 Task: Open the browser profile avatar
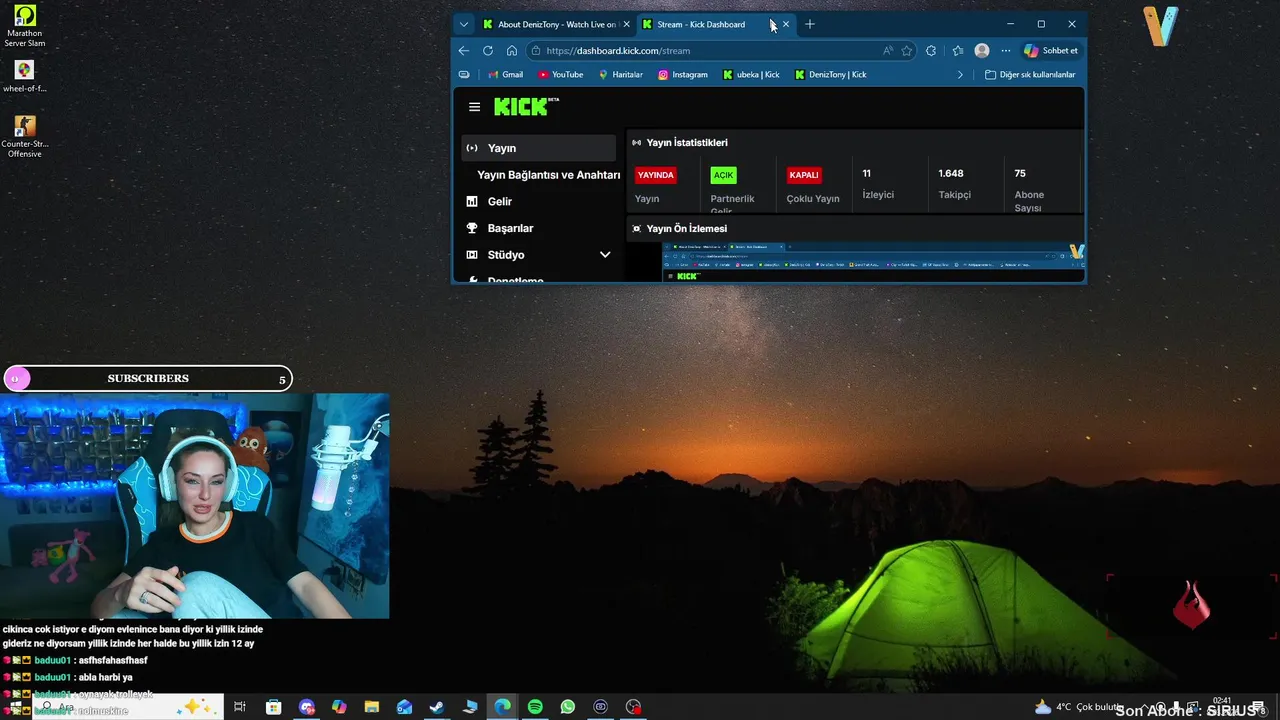pos(982,51)
